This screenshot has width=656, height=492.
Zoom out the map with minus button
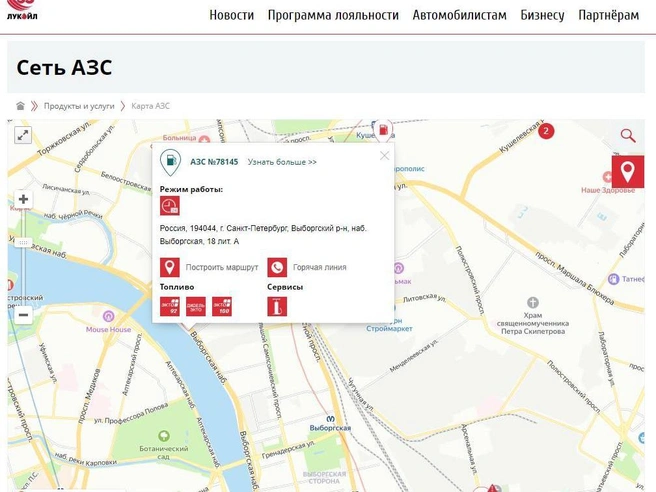(x=23, y=315)
